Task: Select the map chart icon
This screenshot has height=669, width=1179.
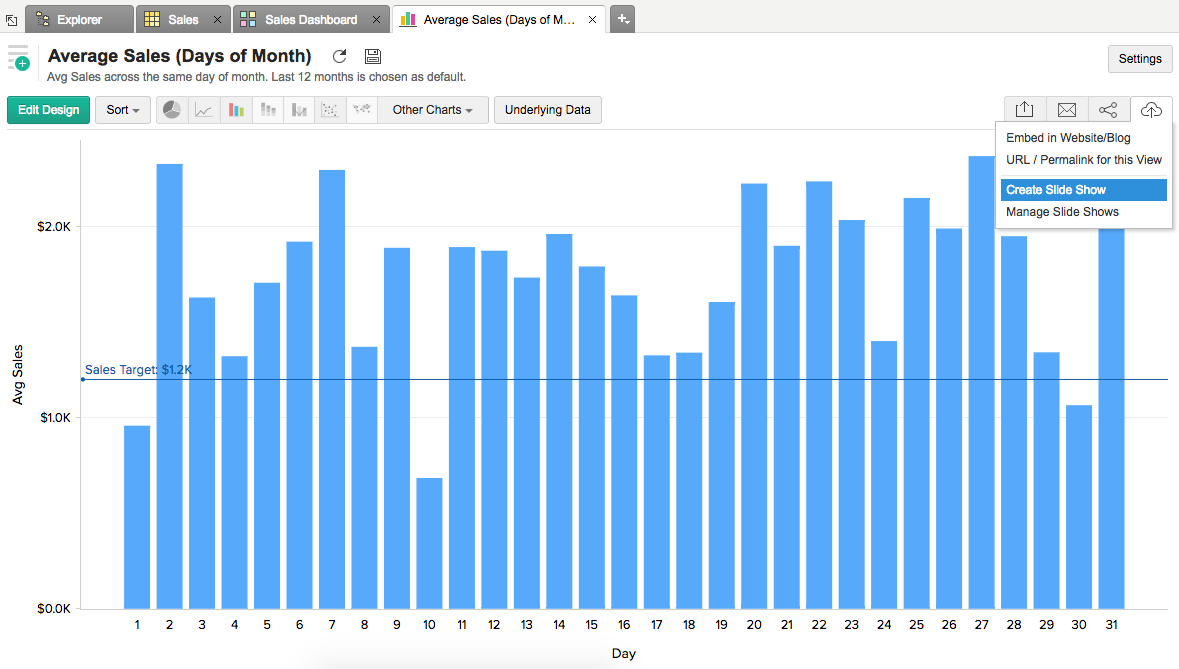Action: (361, 110)
